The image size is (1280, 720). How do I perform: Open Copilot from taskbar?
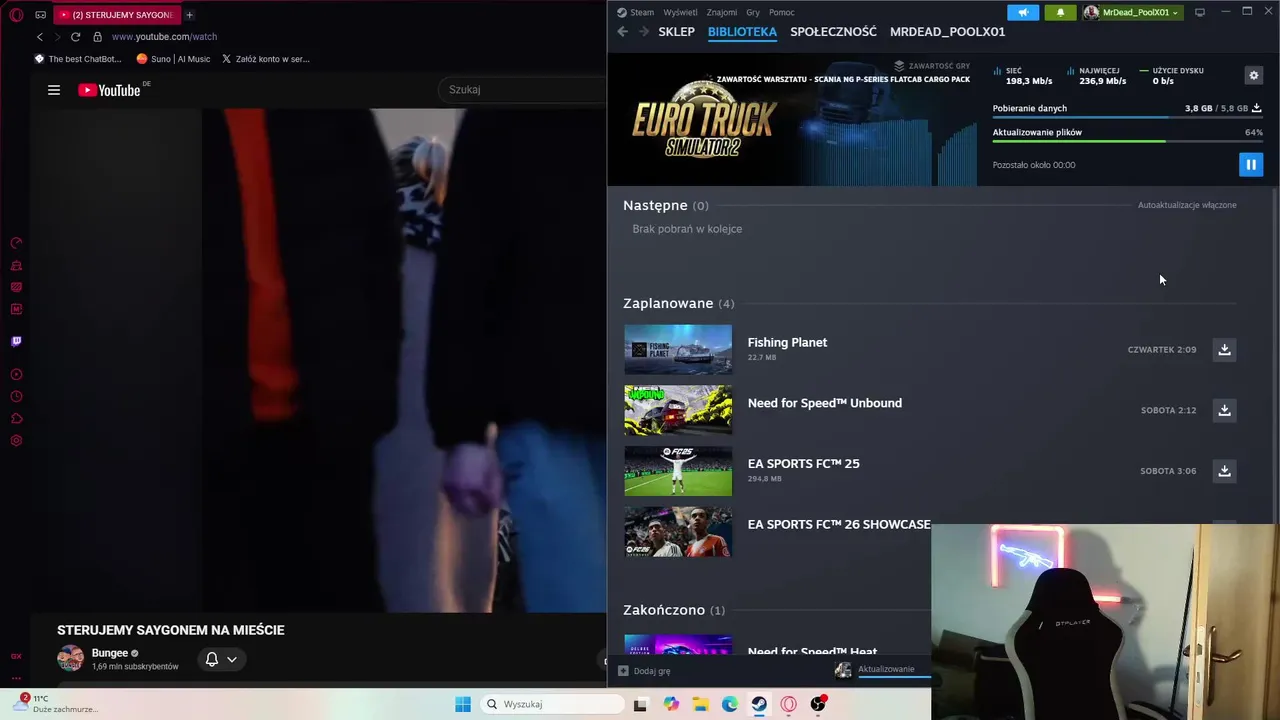(x=671, y=704)
